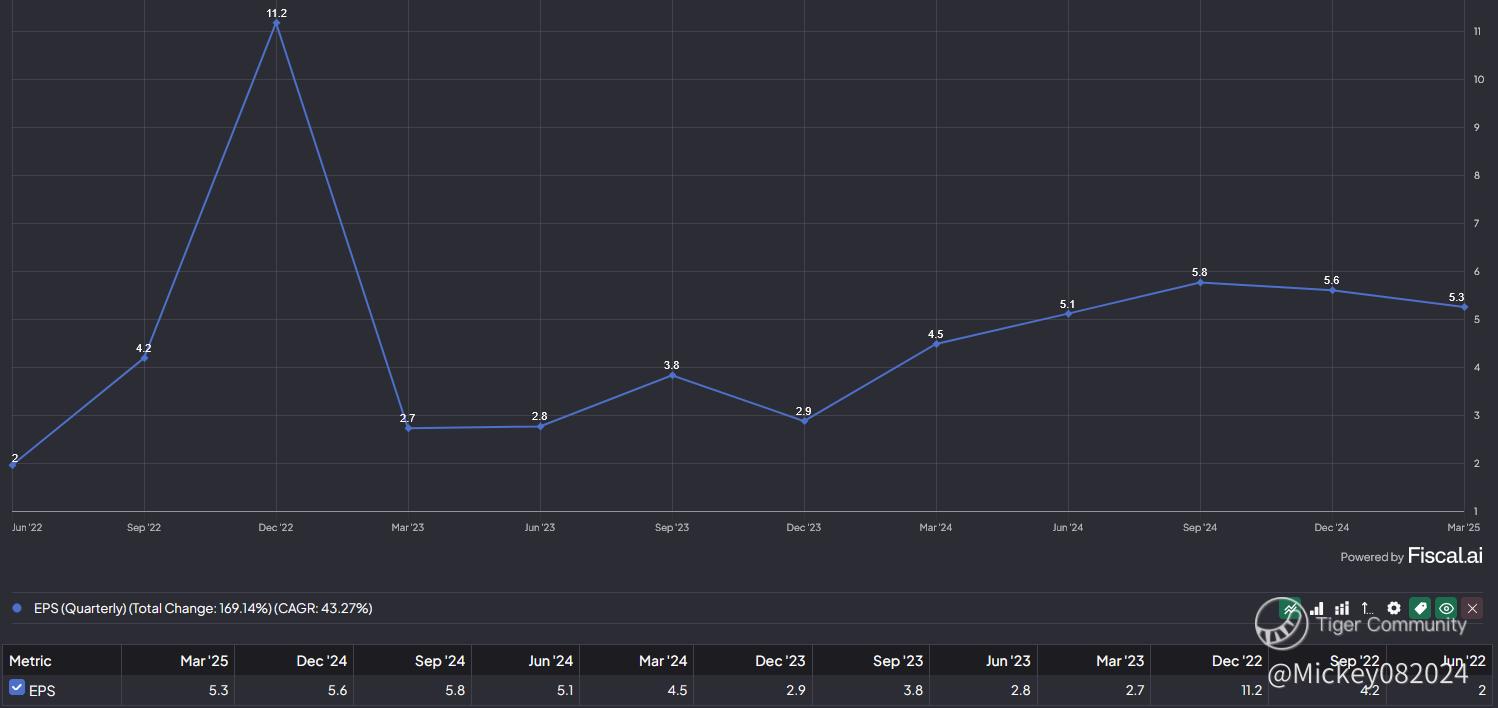Click the Sep '23 data point 3.8
This screenshot has width=1498, height=708.
[x=672, y=375]
